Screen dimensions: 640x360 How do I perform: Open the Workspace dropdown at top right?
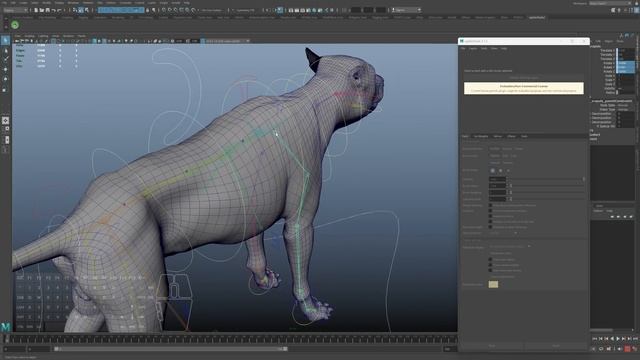coord(610,3)
